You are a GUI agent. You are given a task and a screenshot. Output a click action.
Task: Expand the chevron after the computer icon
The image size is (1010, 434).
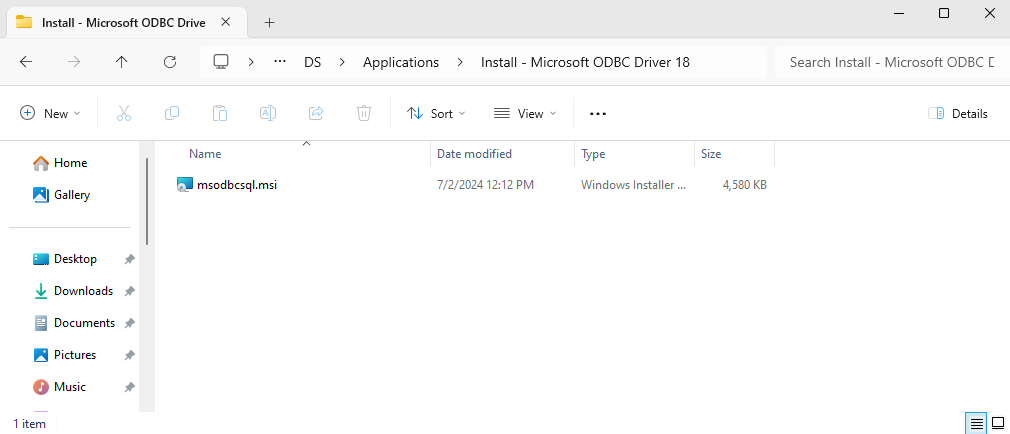pyautogui.click(x=251, y=62)
